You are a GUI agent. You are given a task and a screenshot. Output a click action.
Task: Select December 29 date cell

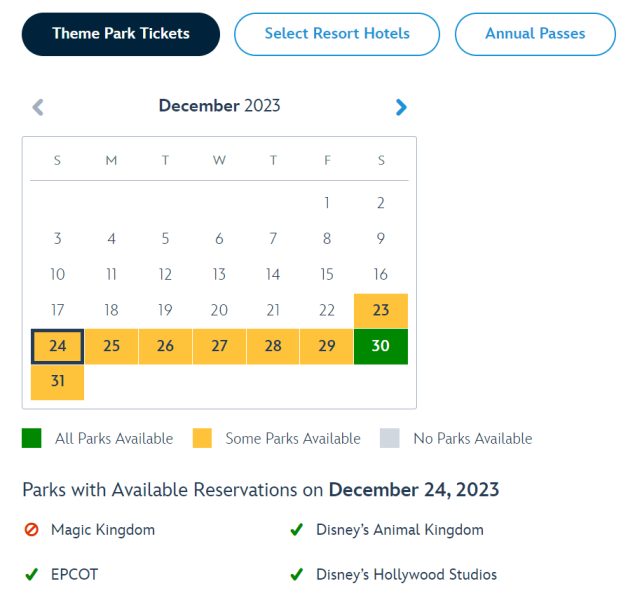point(327,346)
